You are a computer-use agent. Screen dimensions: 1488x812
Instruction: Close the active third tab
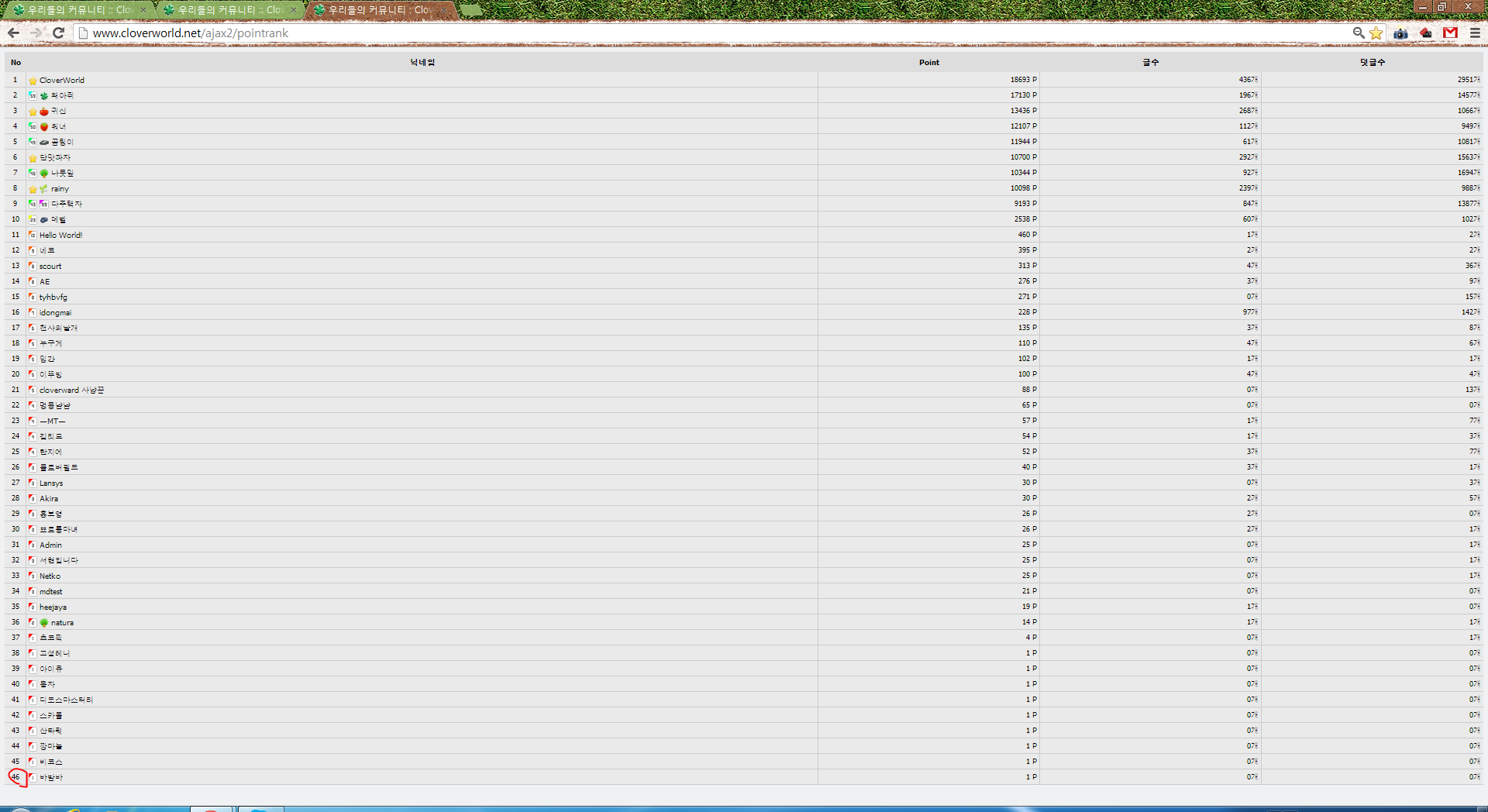(444, 10)
